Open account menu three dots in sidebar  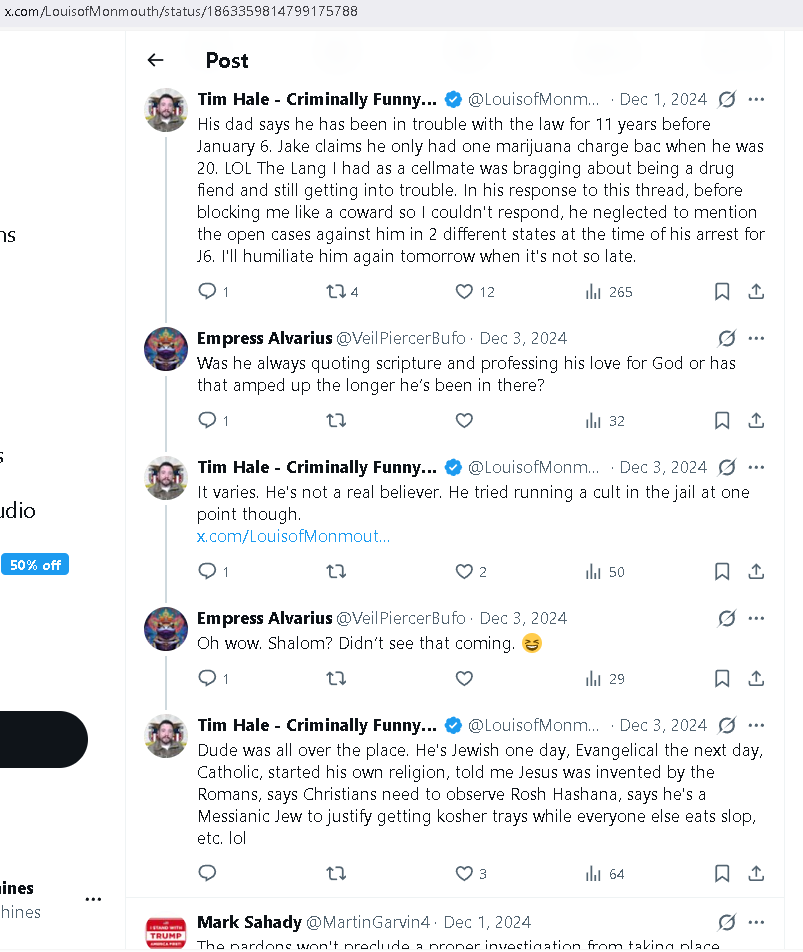point(94,899)
